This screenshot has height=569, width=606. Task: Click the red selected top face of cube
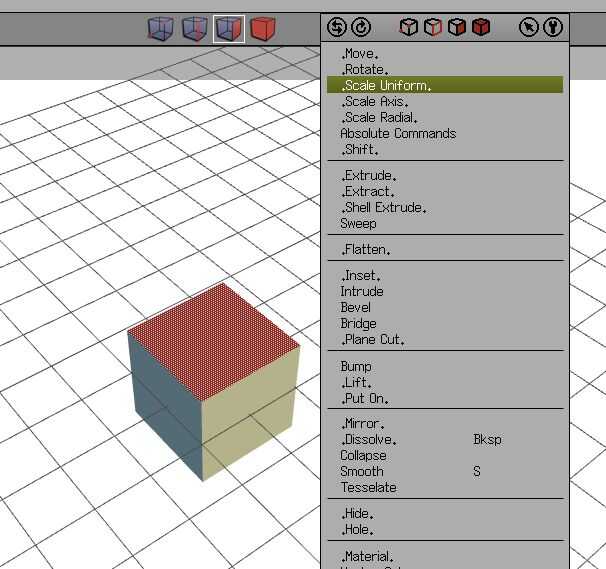pos(214,340)
